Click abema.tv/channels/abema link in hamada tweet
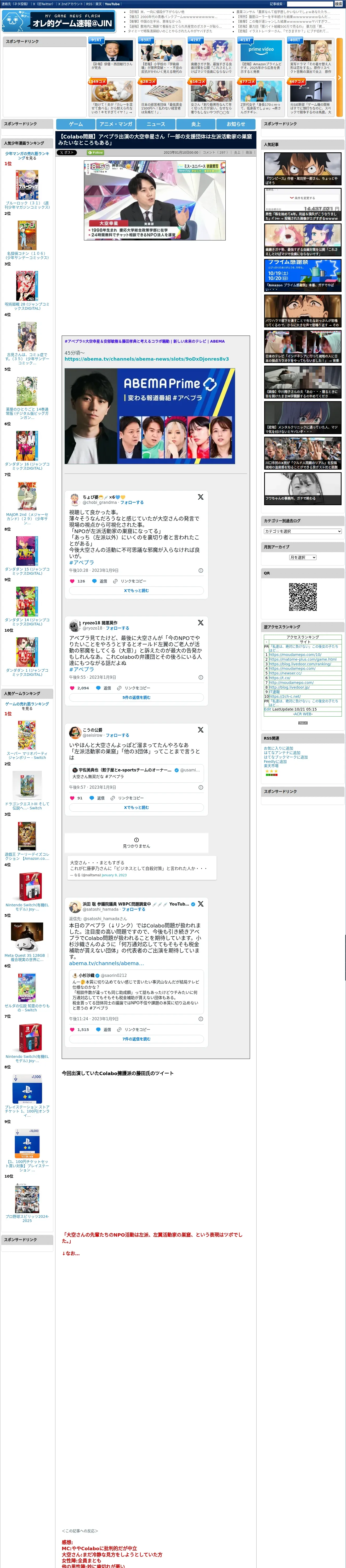The width and height of the screenshot is (346, 1568). click(x=107, y=964)
